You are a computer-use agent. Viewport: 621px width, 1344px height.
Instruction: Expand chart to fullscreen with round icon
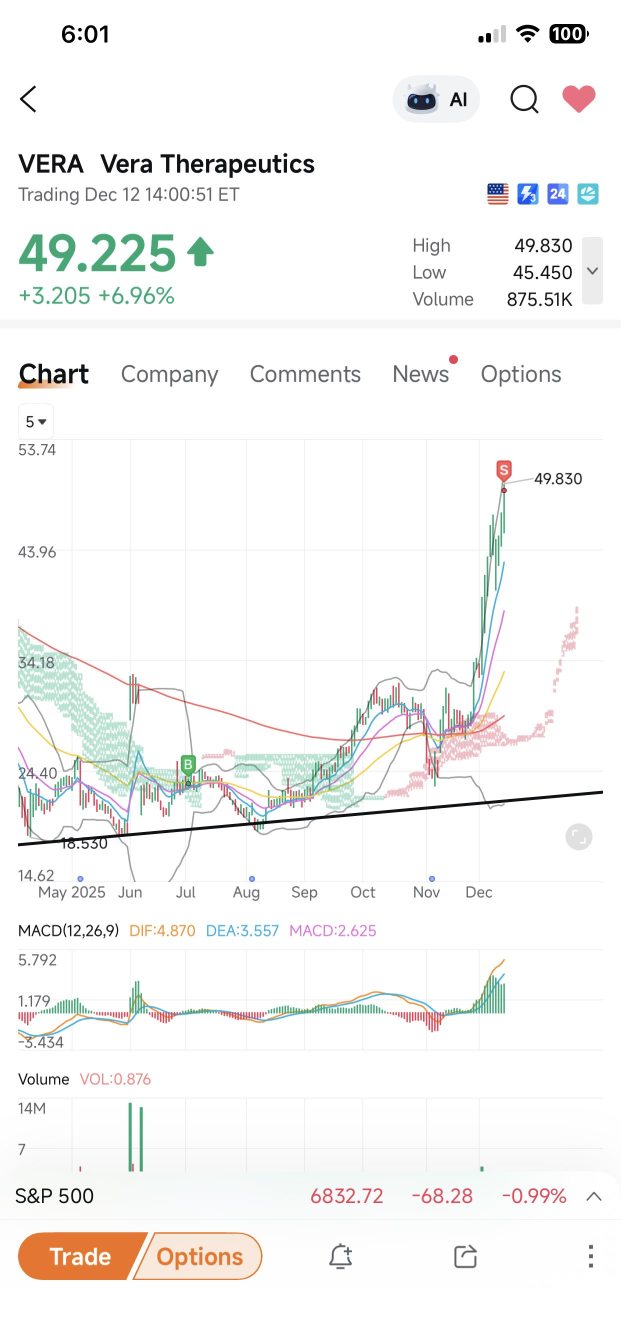[579, 837]
